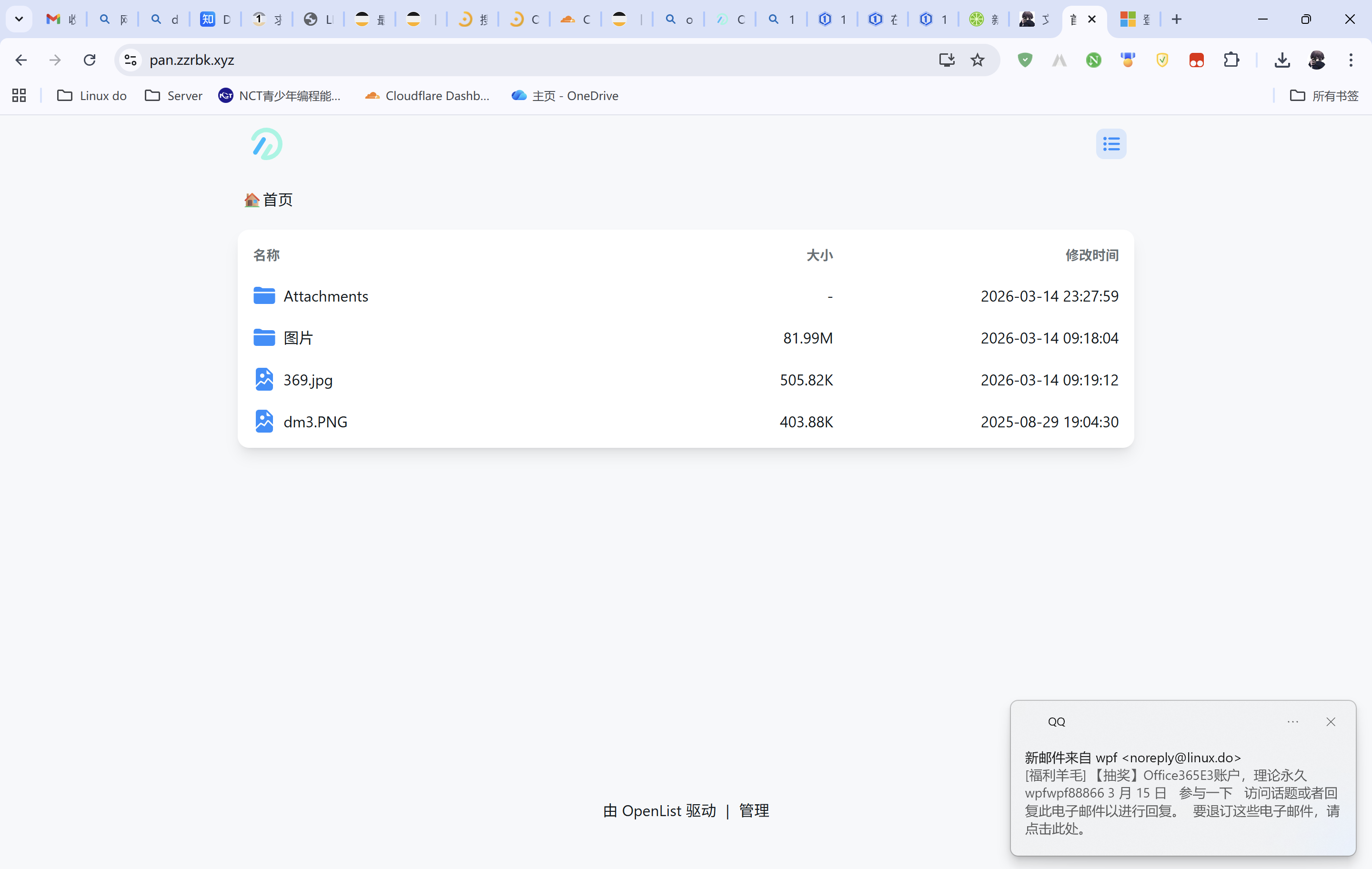Open the Cloudflare Dashboard bookmark
Image resolution: width=1372 pixels, height=869 pixels.
(x=427, y=96)
